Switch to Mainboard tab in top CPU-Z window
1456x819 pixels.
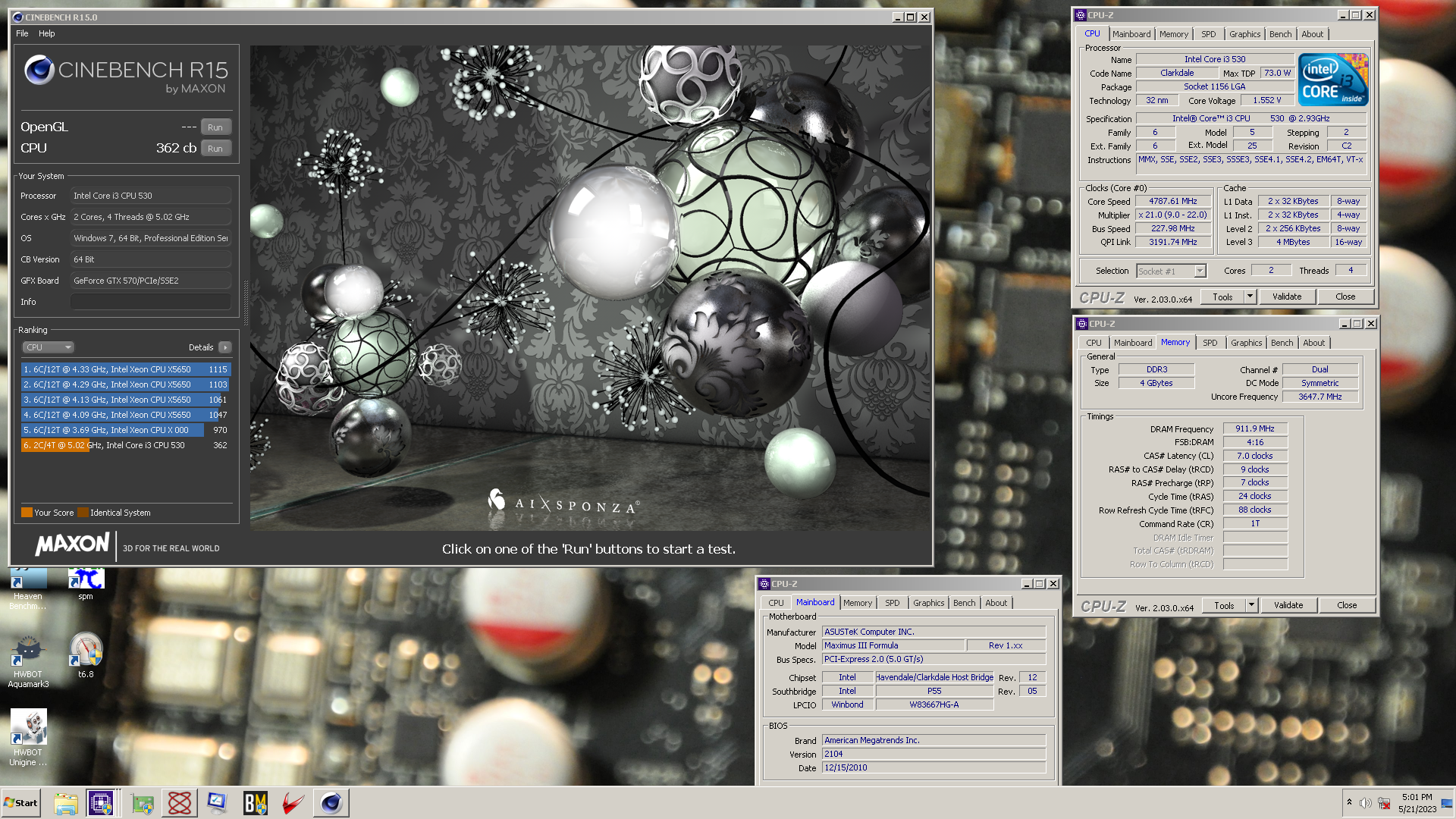point(1131,34)
